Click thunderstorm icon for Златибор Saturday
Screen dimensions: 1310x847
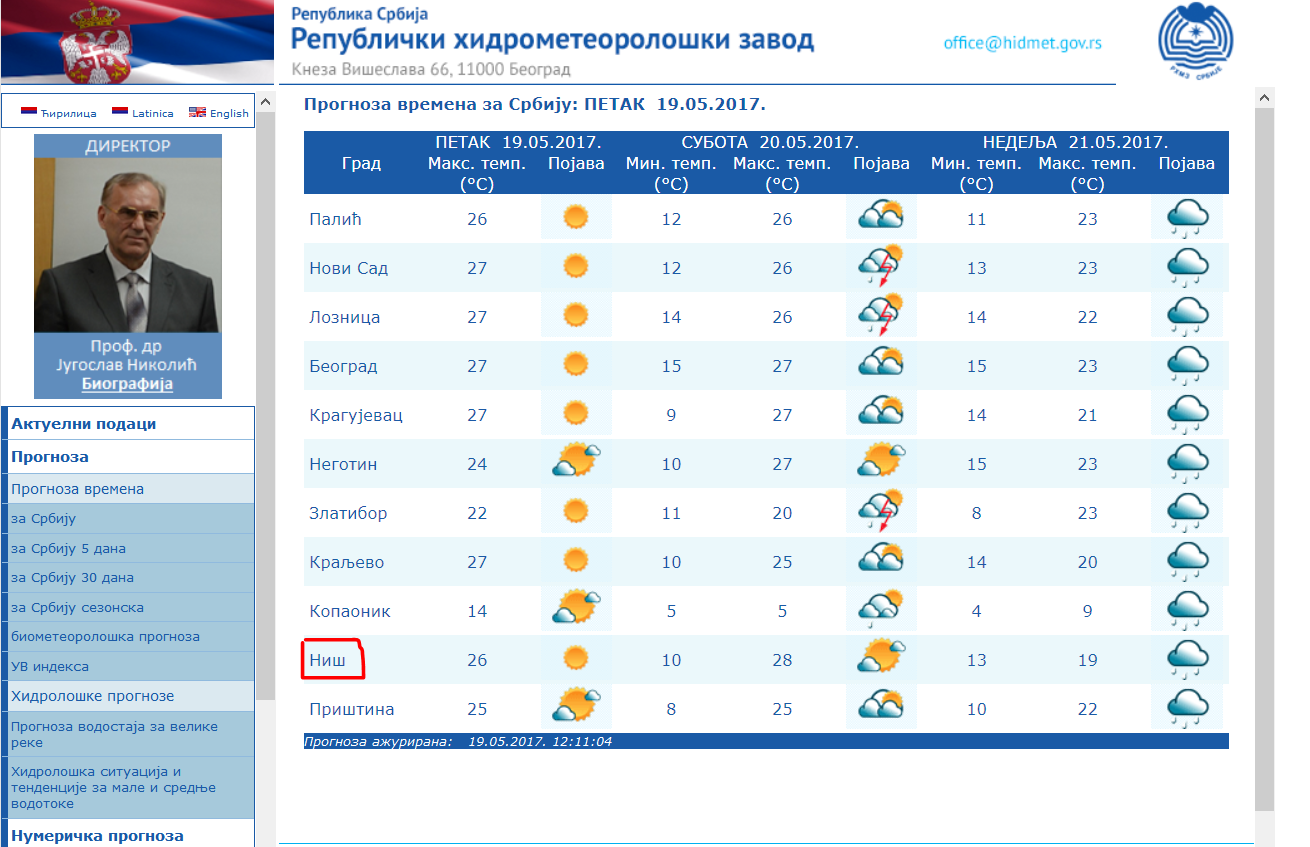[880, 512]
